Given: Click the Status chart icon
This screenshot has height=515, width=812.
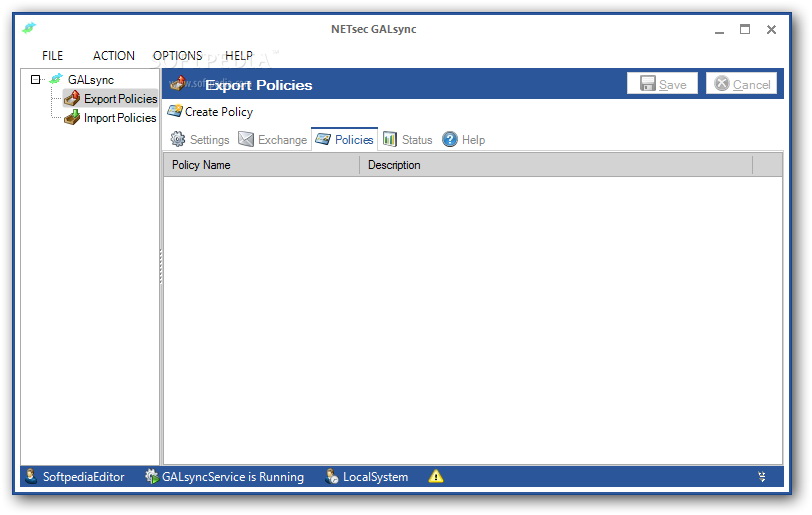Looking at the screenshot, I should pyautogui.click(x=389, y=139).
